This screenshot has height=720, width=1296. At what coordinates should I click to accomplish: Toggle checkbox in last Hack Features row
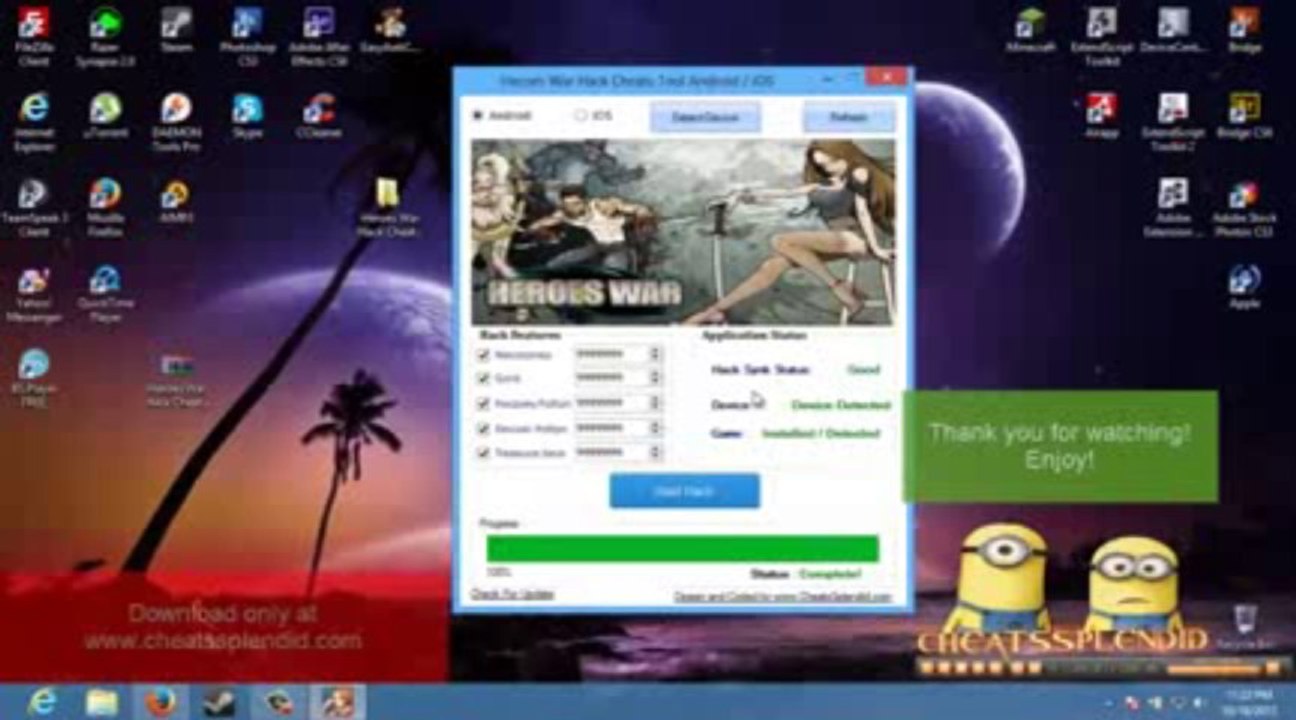coord(484,453)
